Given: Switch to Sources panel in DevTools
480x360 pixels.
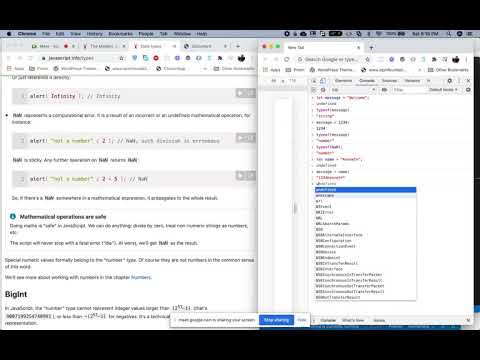Looking at the screenshot, I should tap(389, 81).
